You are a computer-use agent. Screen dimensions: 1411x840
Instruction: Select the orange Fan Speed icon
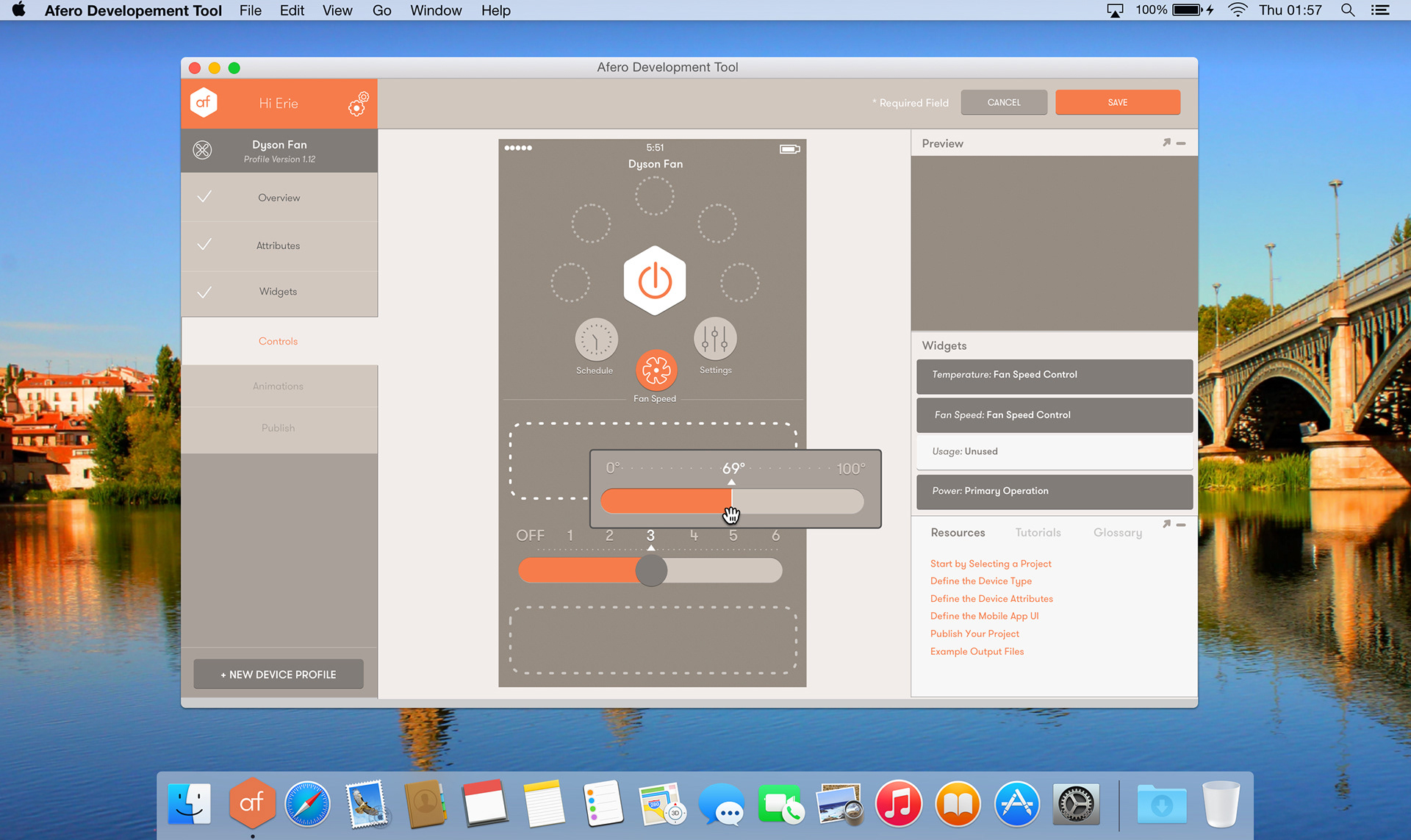[x=656, y=370]
